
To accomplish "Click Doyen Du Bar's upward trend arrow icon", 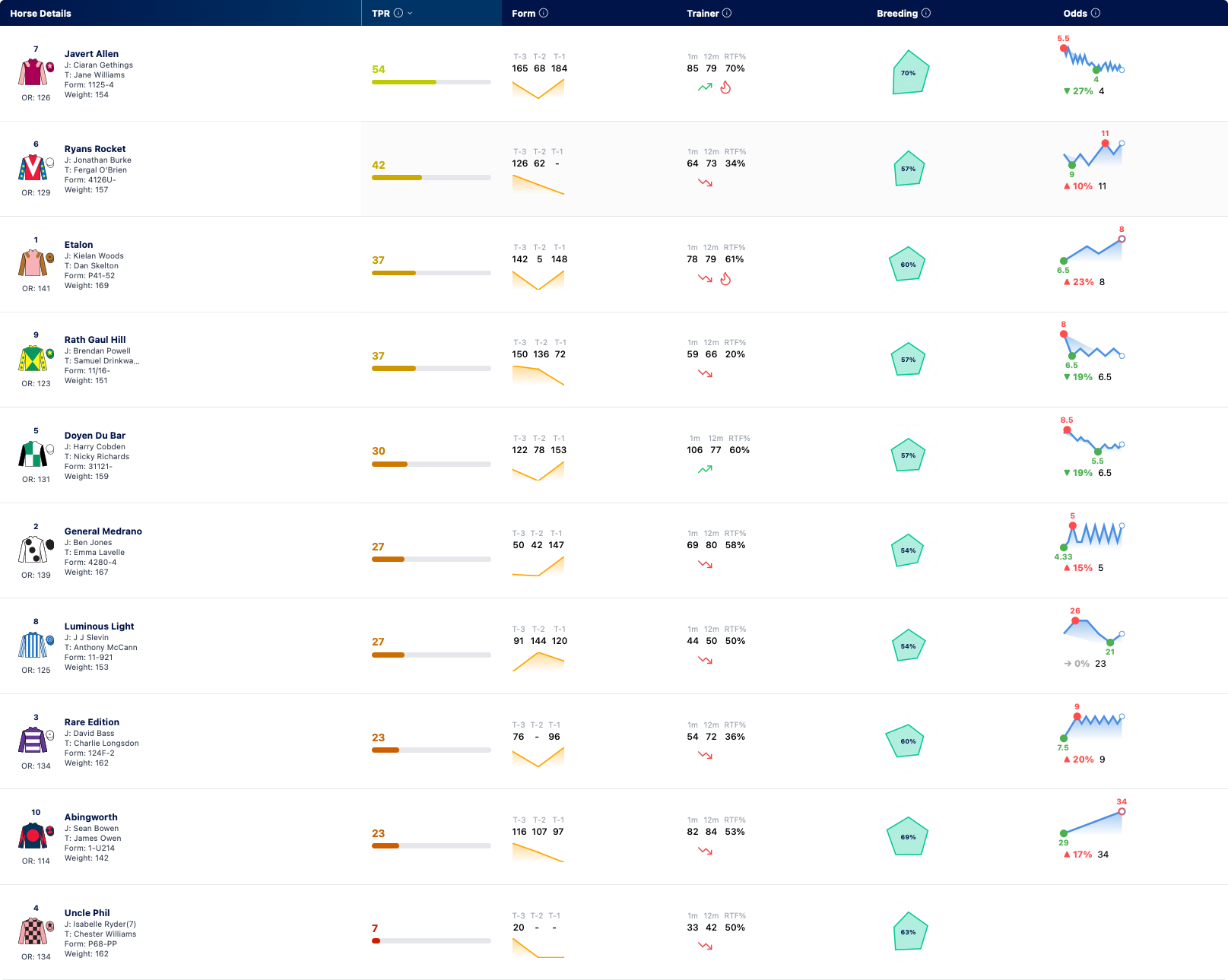I will tap(705, 469).
